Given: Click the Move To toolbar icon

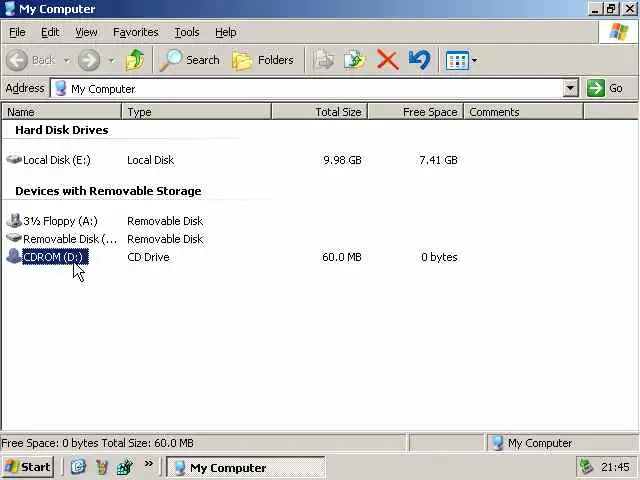Looking at the screenshot, I should (324, 60).
